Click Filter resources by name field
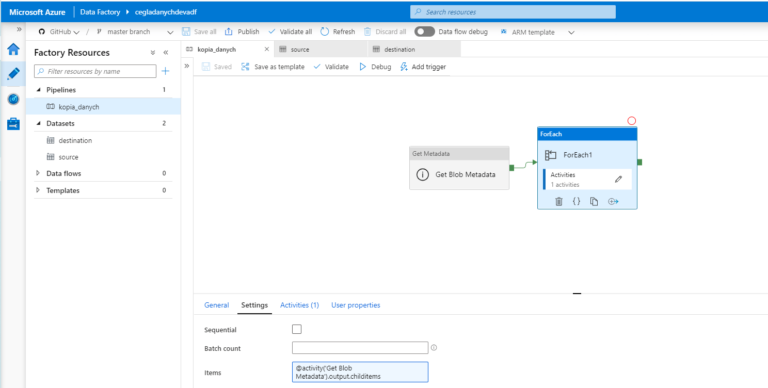 [x=95, y=71]
